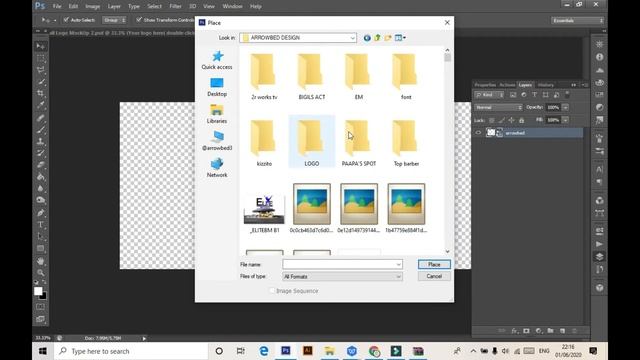
Task: Click the Place button
Action: click(x=434, y=264)
